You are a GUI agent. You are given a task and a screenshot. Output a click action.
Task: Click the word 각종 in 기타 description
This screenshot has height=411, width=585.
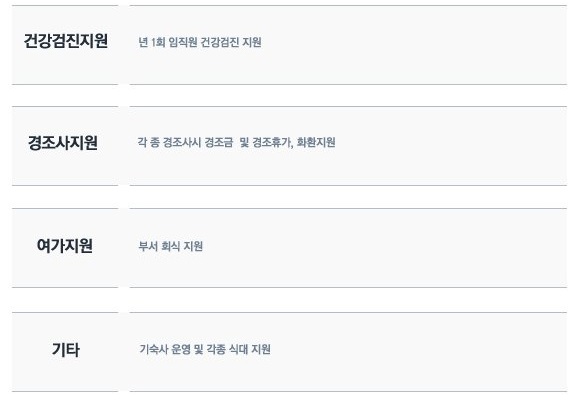pos(216,349)
